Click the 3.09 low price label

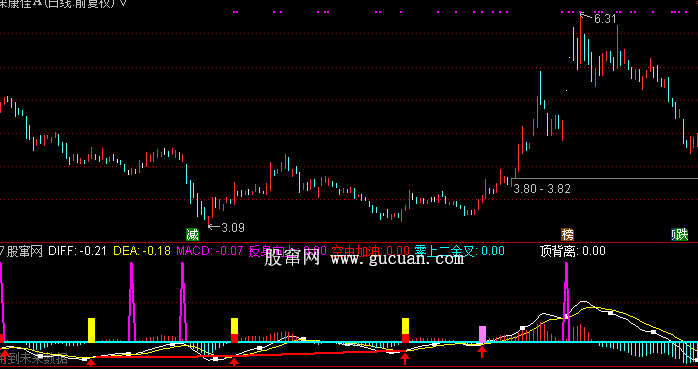pos(233,228)
